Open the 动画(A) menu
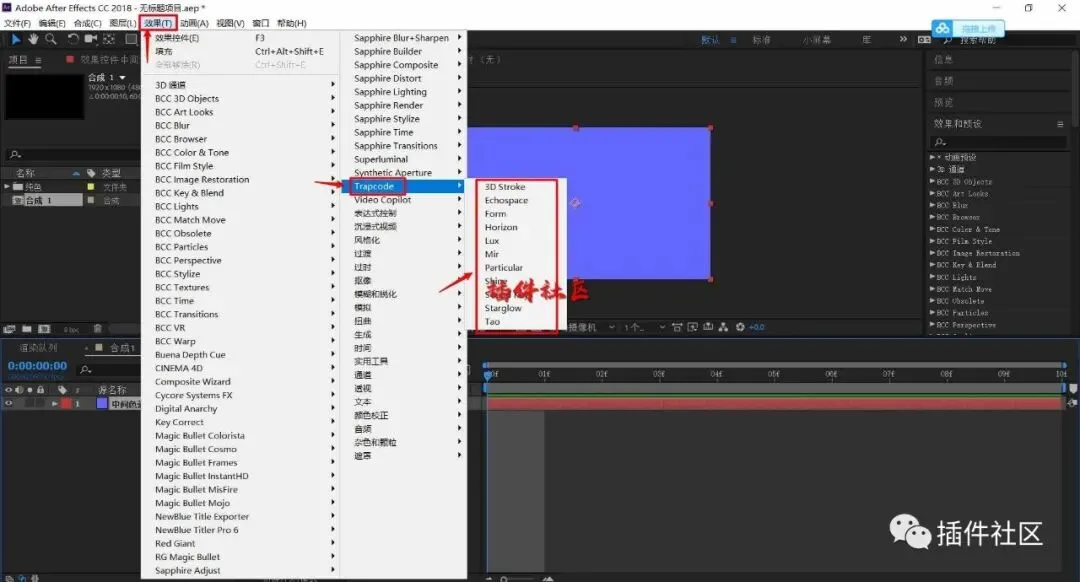 pos(194,23)
